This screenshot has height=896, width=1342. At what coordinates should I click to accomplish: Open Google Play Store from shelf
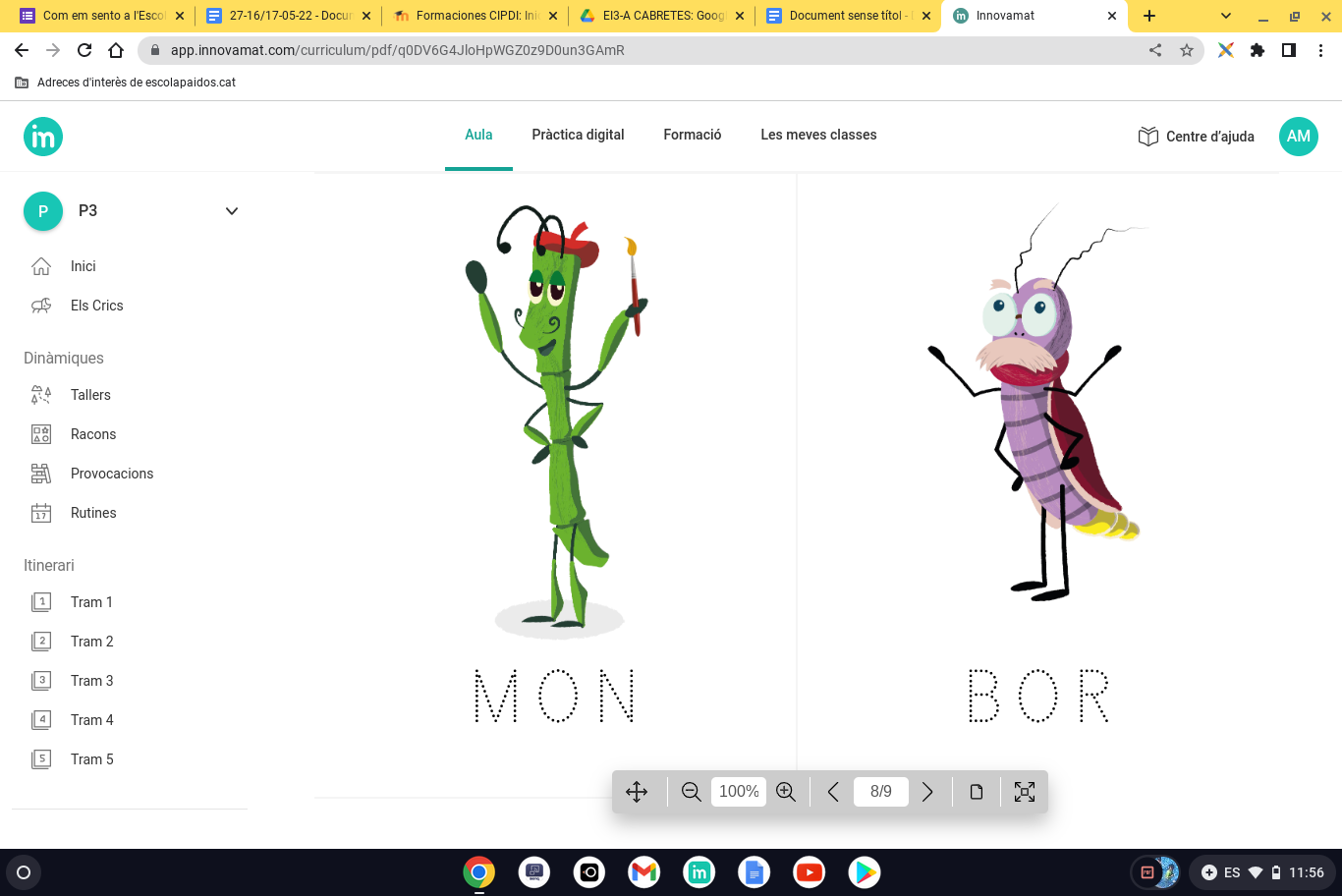[865, 872]
